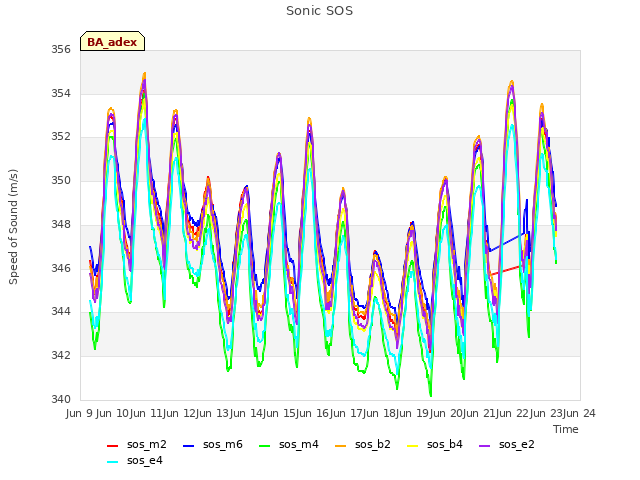
Task: Click the Jun 24 x-axis tick label
Action: 579,413
